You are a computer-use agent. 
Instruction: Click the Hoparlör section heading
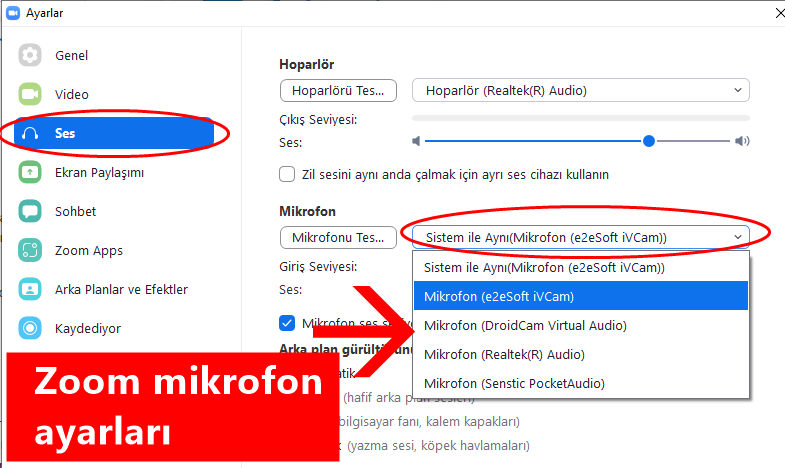click(306, 65)
